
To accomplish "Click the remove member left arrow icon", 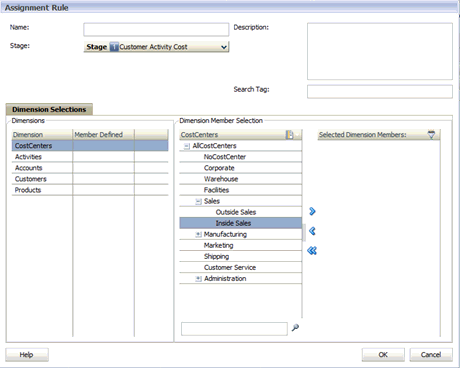I will click(x=312, y=231).
